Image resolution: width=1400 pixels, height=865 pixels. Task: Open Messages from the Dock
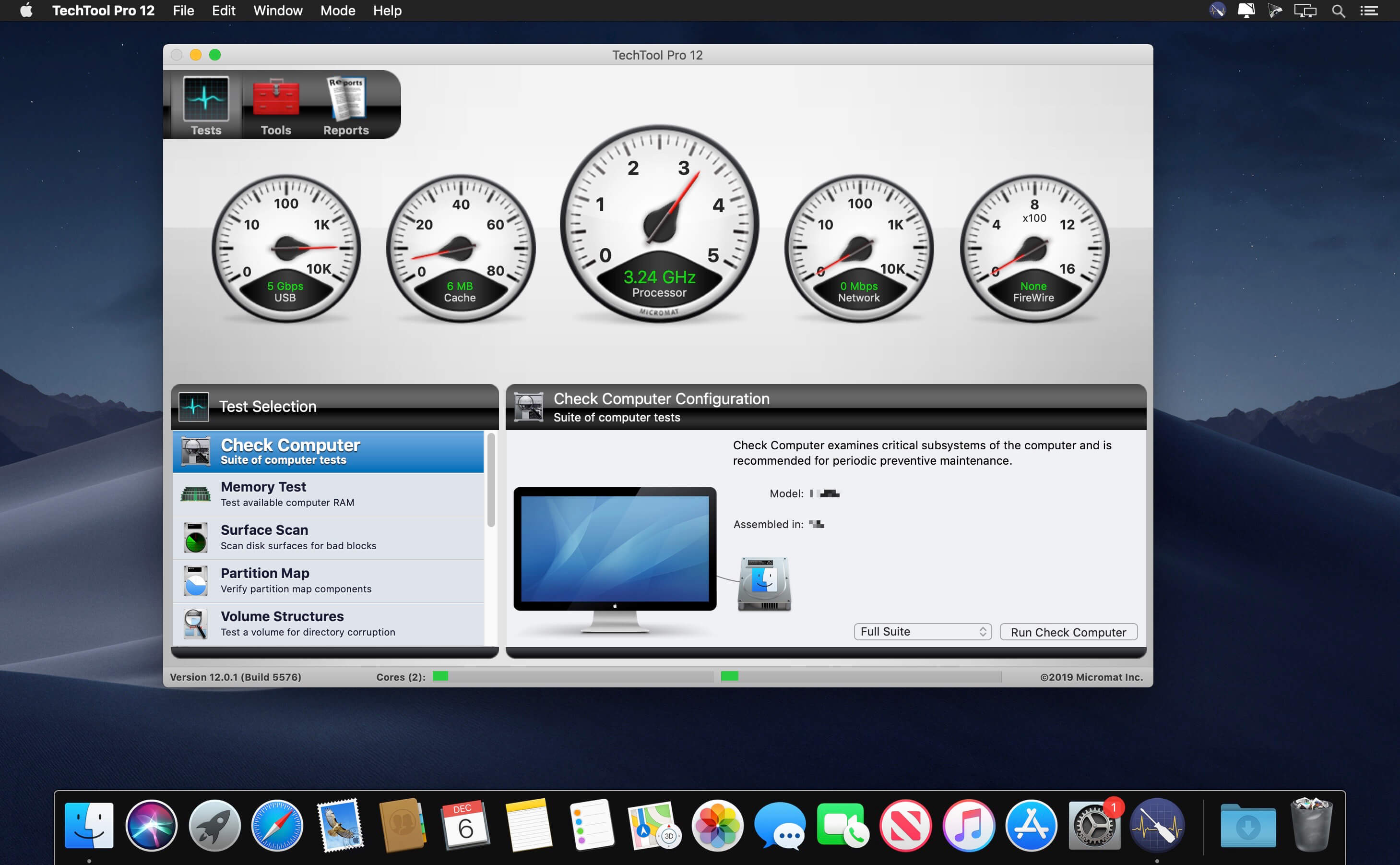coord(780,825)
